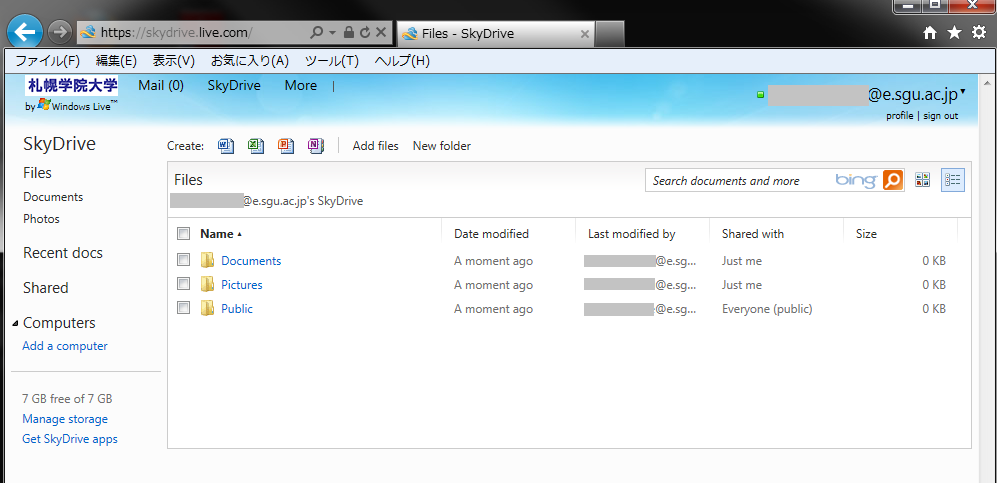The width and height of the screenshot is (997, 483).
Task: Stop loading with address bar X
Action: click(381, 32)
